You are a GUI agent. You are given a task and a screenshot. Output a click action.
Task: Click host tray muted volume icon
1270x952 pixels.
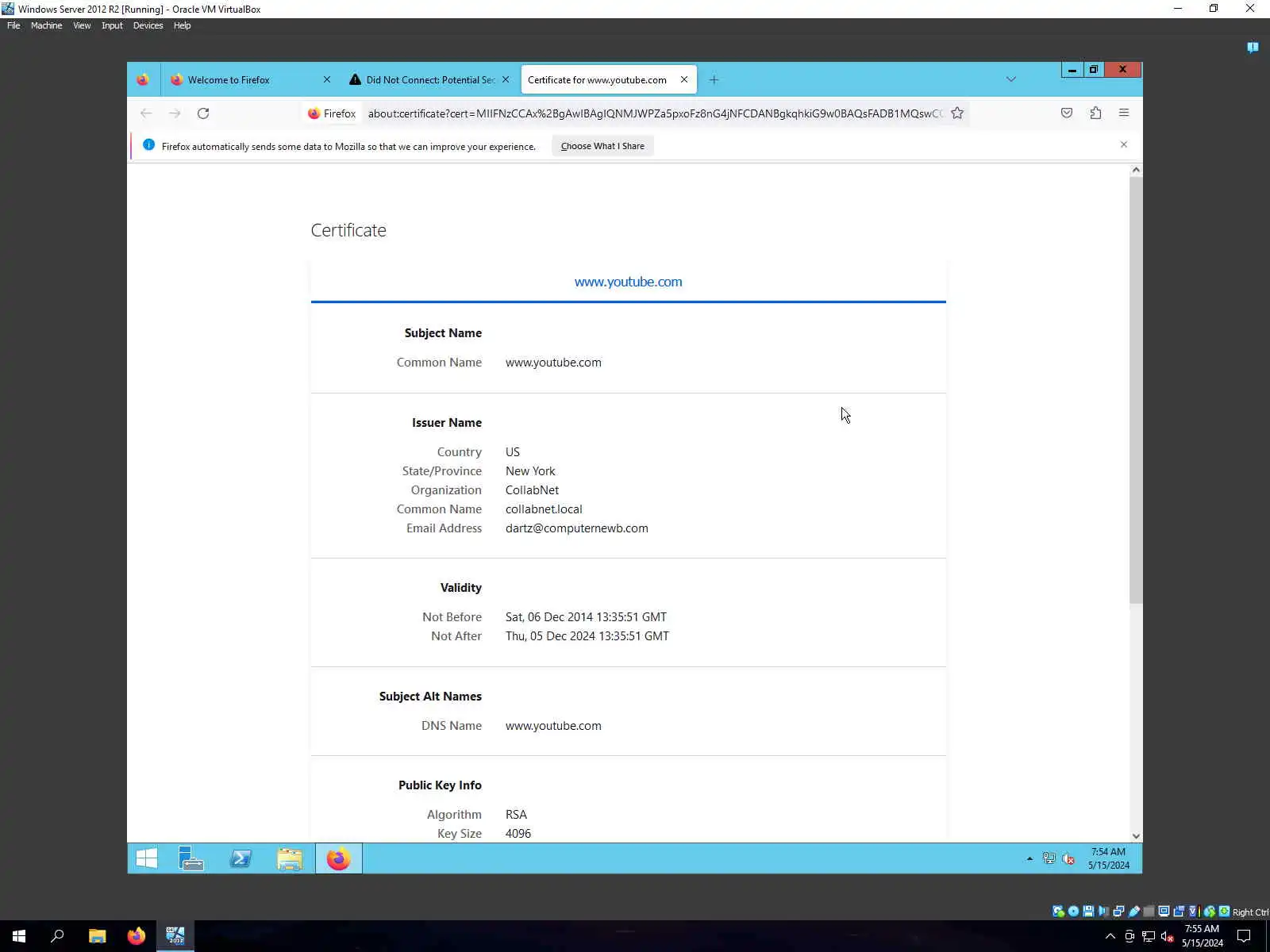1168,937
